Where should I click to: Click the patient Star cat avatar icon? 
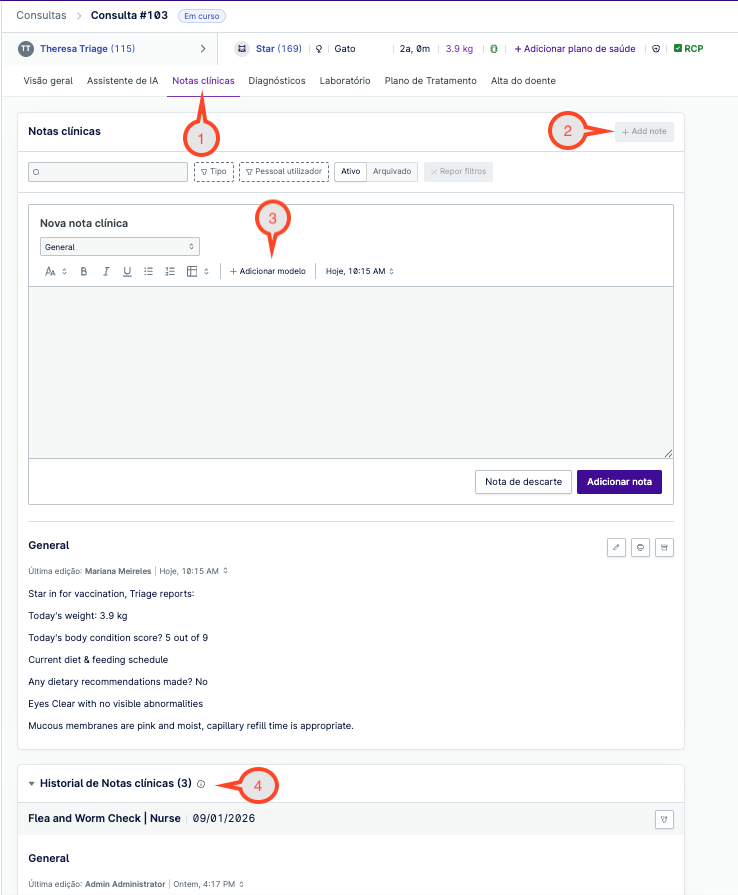pos(242,49)
